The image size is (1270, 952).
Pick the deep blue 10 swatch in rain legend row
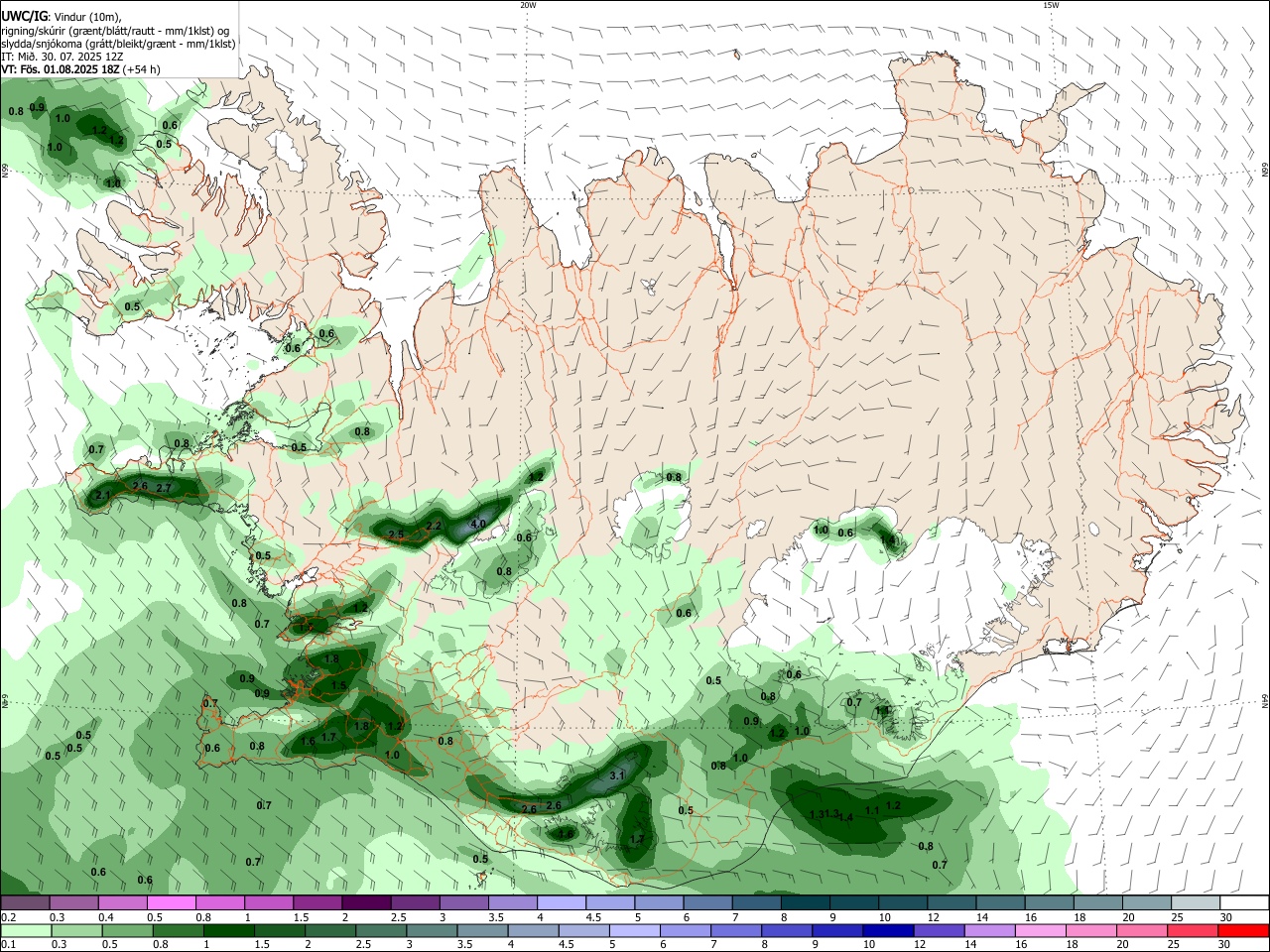(x=888, y=930)
